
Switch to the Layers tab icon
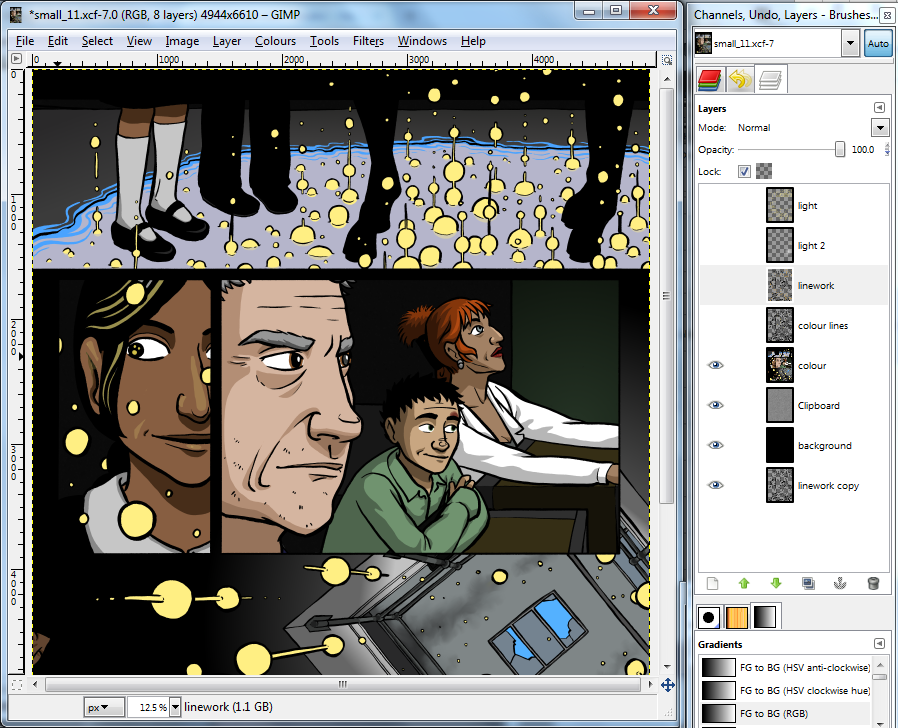770,80
